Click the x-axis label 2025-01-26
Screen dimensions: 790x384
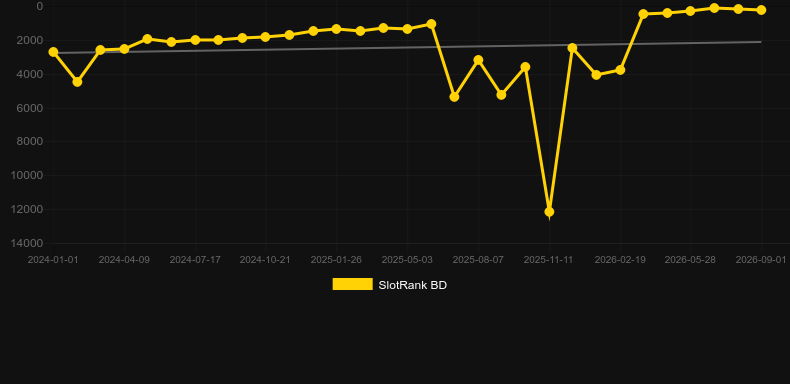[x=336, y=260]
